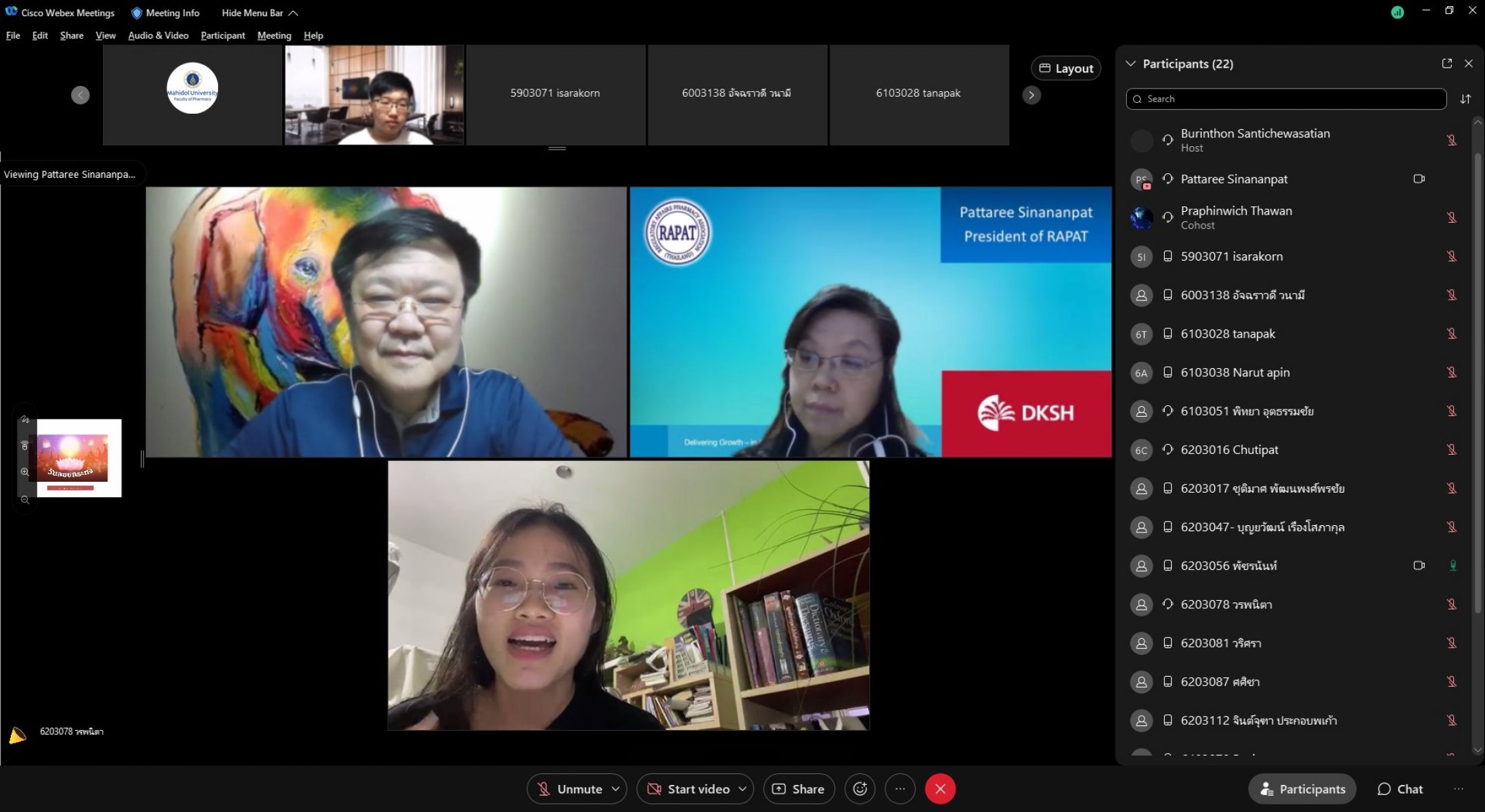Click the green microphone of 6203056
This screenshot has height=812, width=1485.
point(1453,565)
